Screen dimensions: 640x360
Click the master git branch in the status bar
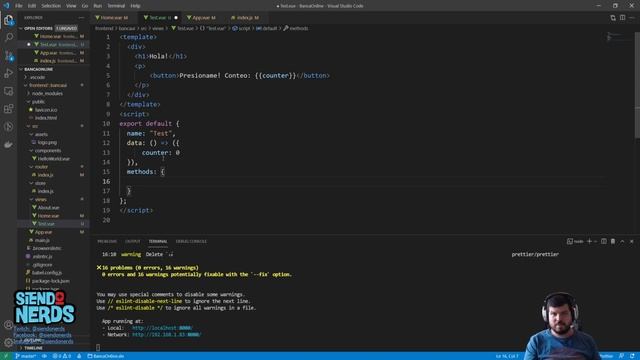point(26,356)
